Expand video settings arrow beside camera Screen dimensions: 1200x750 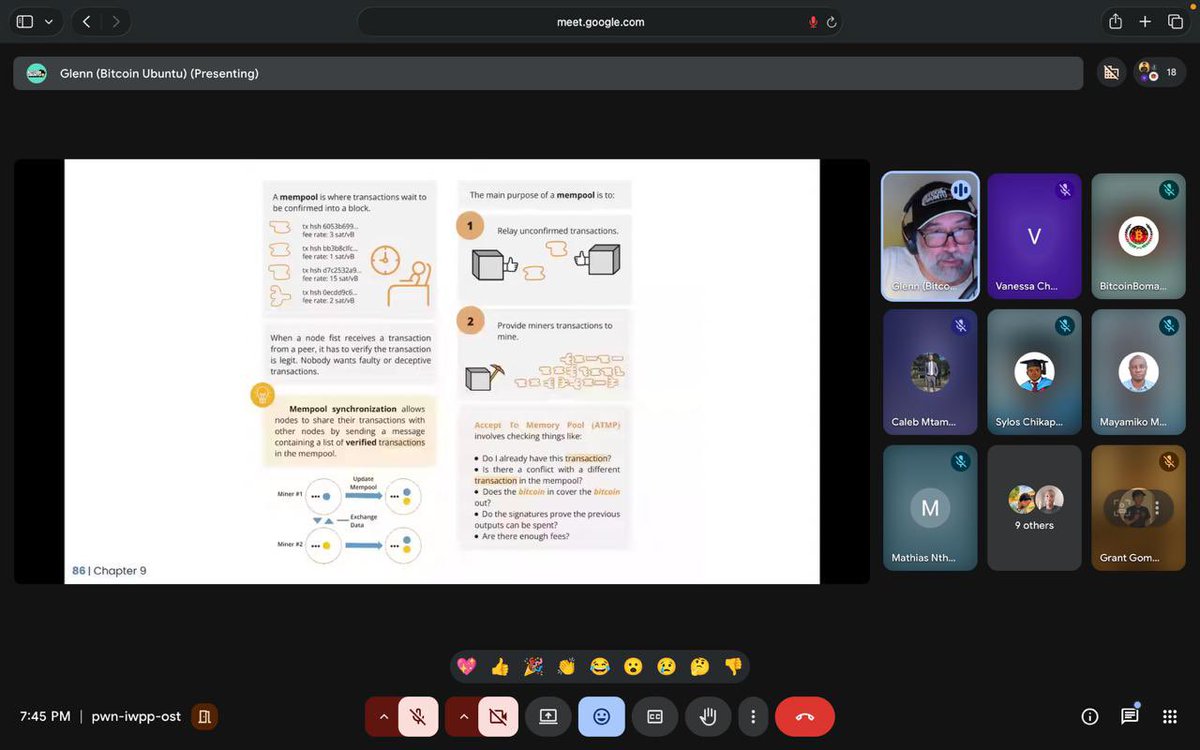(462, 716)
